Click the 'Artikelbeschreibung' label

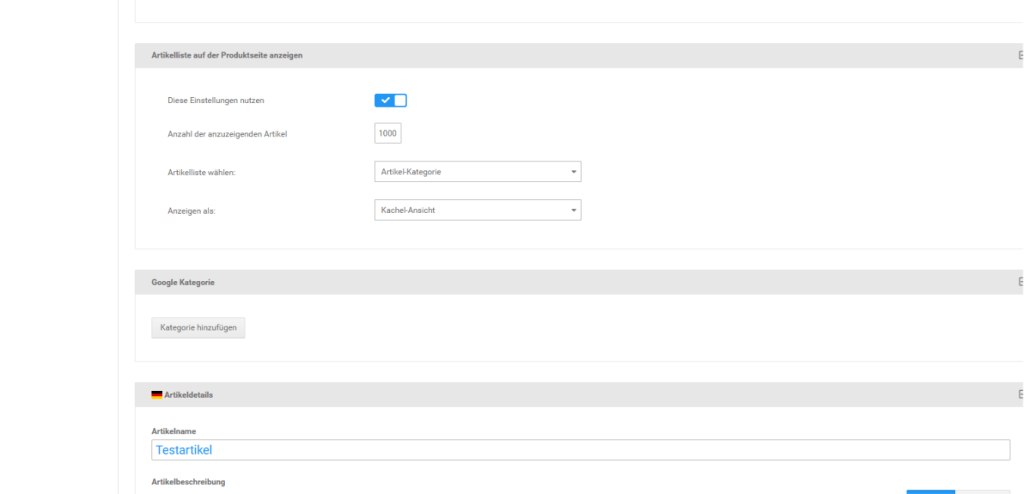tap(188, 482)
